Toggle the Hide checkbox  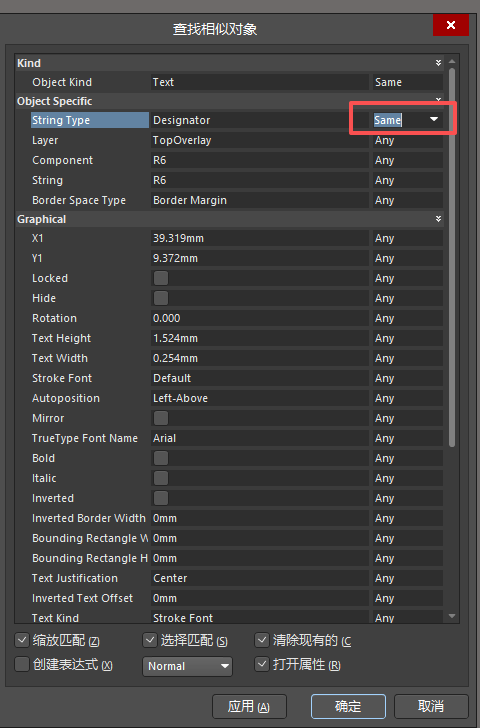(x=161, y=298)
